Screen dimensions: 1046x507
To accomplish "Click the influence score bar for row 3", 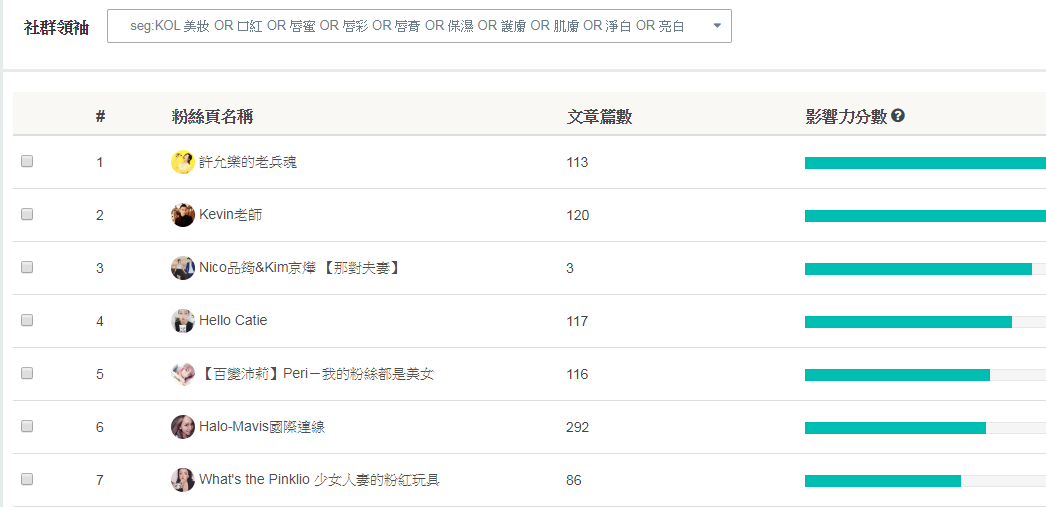I will click(918, 268).
